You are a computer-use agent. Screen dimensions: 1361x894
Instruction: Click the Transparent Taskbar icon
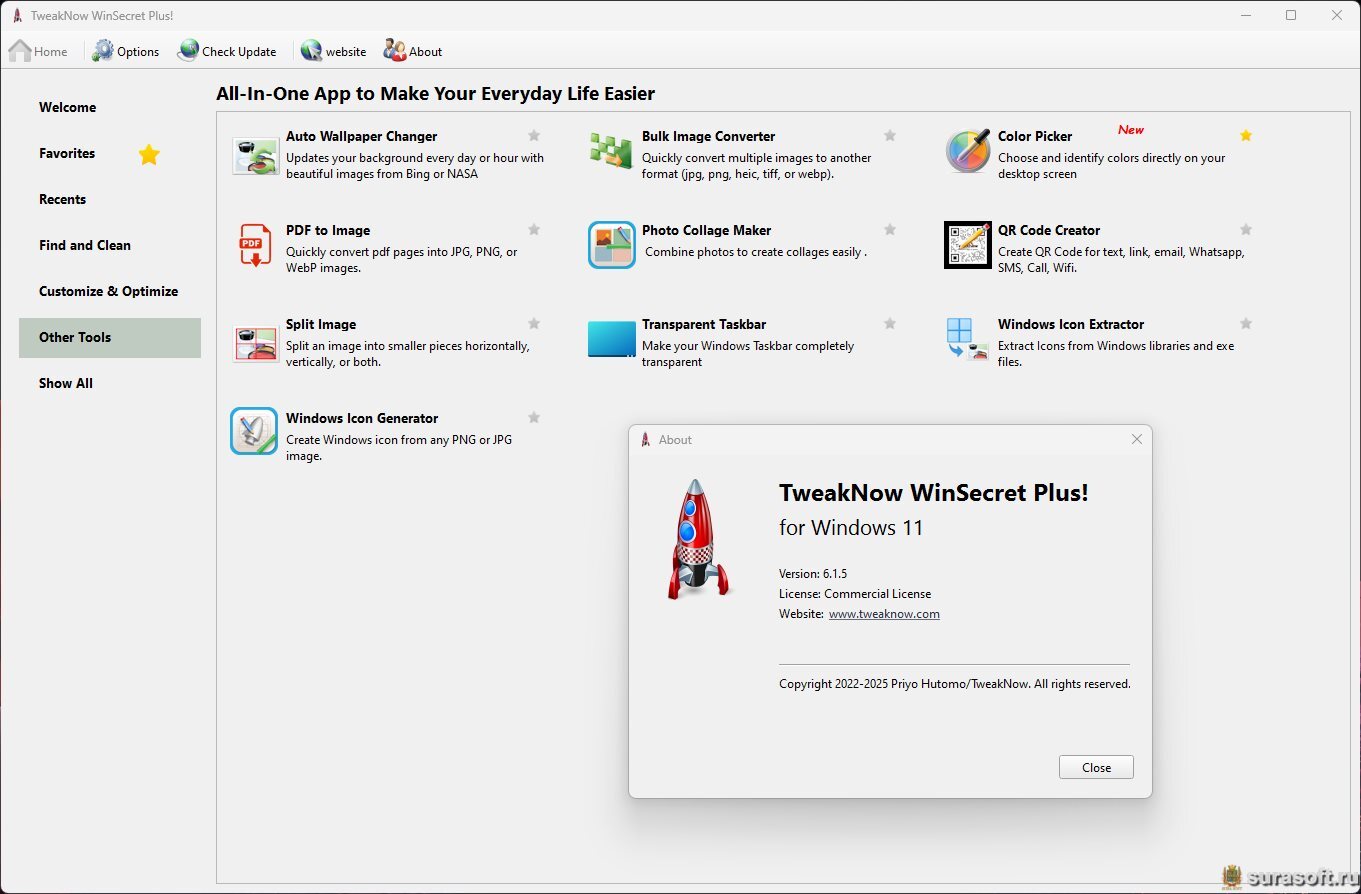pyautogui.click(x=611, y=340)
